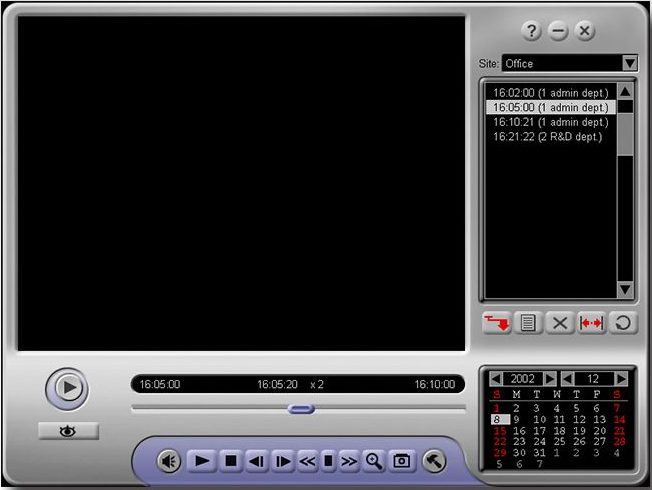The image size is (652, 490).
Task: Click the zoom magnifier icon
Action: click(374, 461)
